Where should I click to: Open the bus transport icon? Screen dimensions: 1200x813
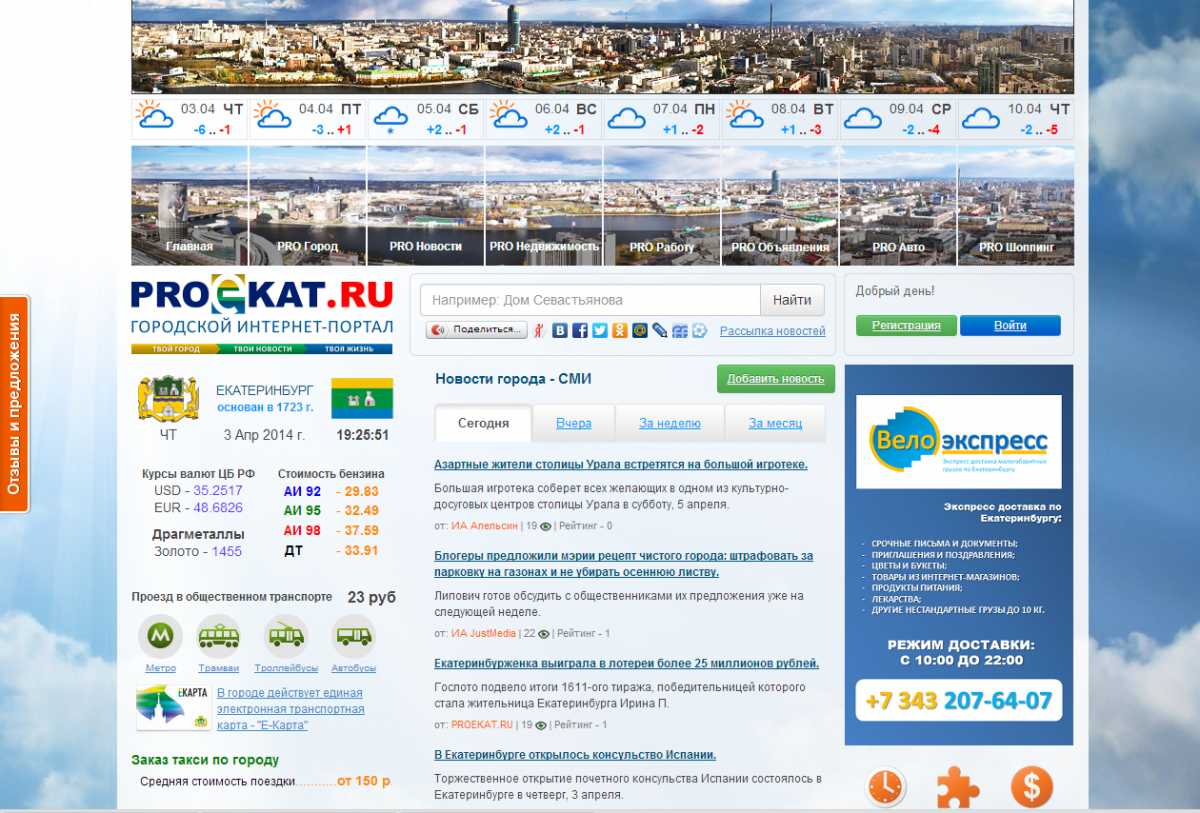tap(353, 635)
